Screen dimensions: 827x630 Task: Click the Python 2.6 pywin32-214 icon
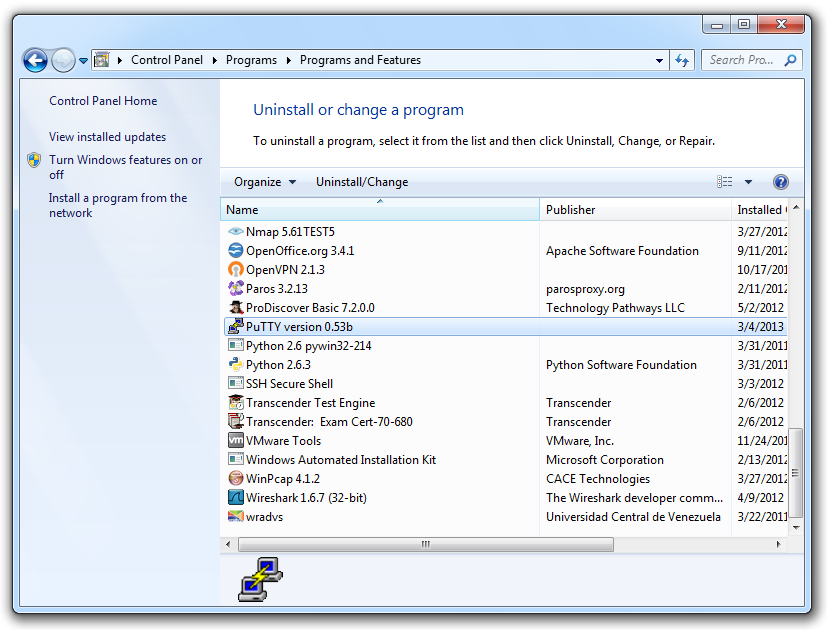pos(235,345)
